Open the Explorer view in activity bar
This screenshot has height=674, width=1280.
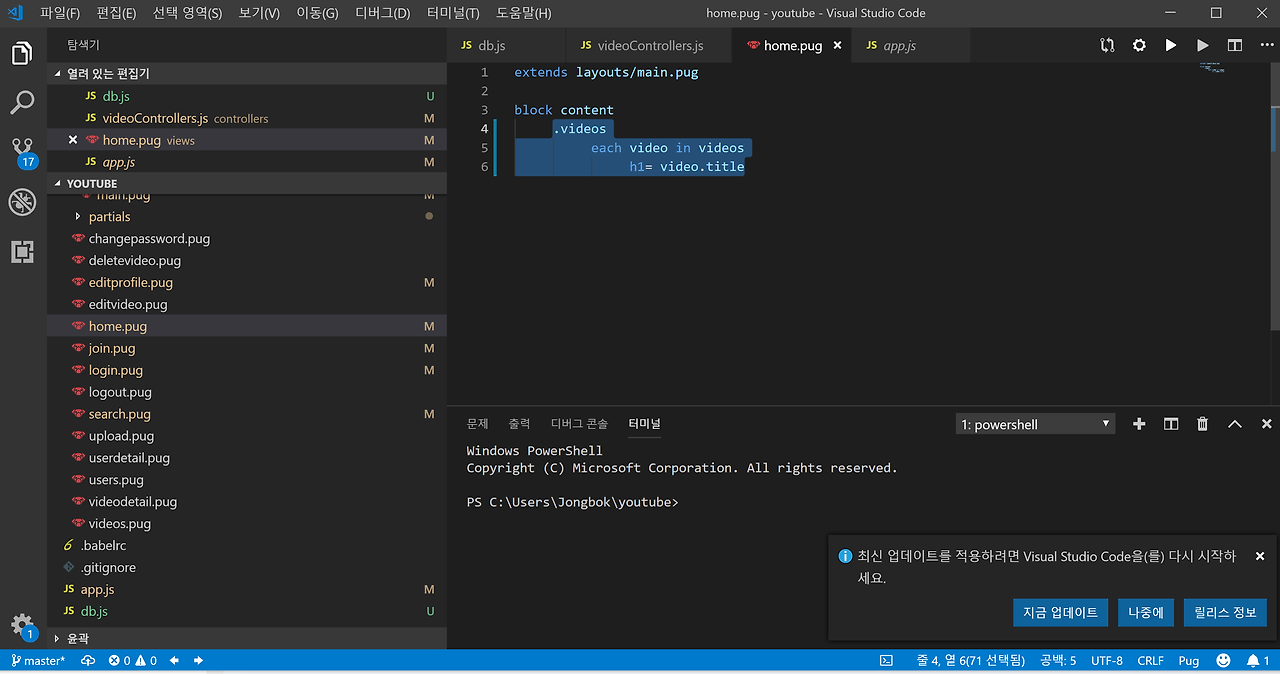coord(22,53)
